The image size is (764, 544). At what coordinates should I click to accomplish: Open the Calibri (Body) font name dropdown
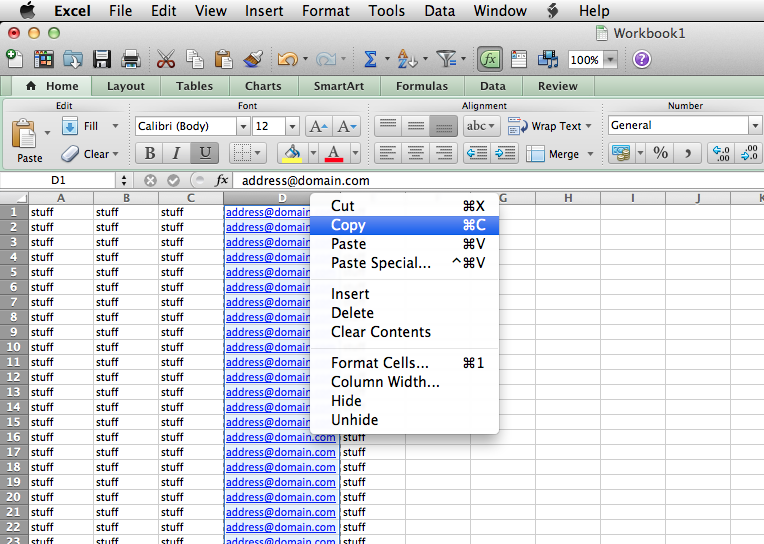click(243, 126)
